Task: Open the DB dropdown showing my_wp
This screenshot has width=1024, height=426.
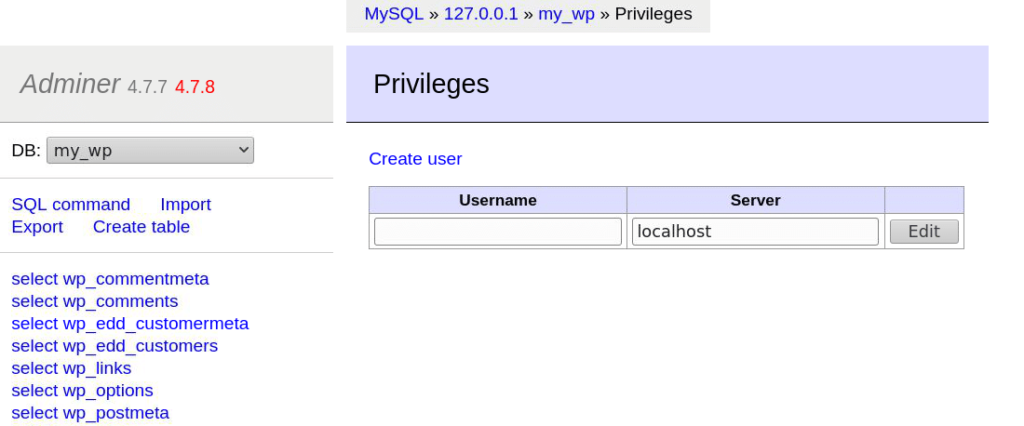Action: pyautogui.click(x=150, y=150)
